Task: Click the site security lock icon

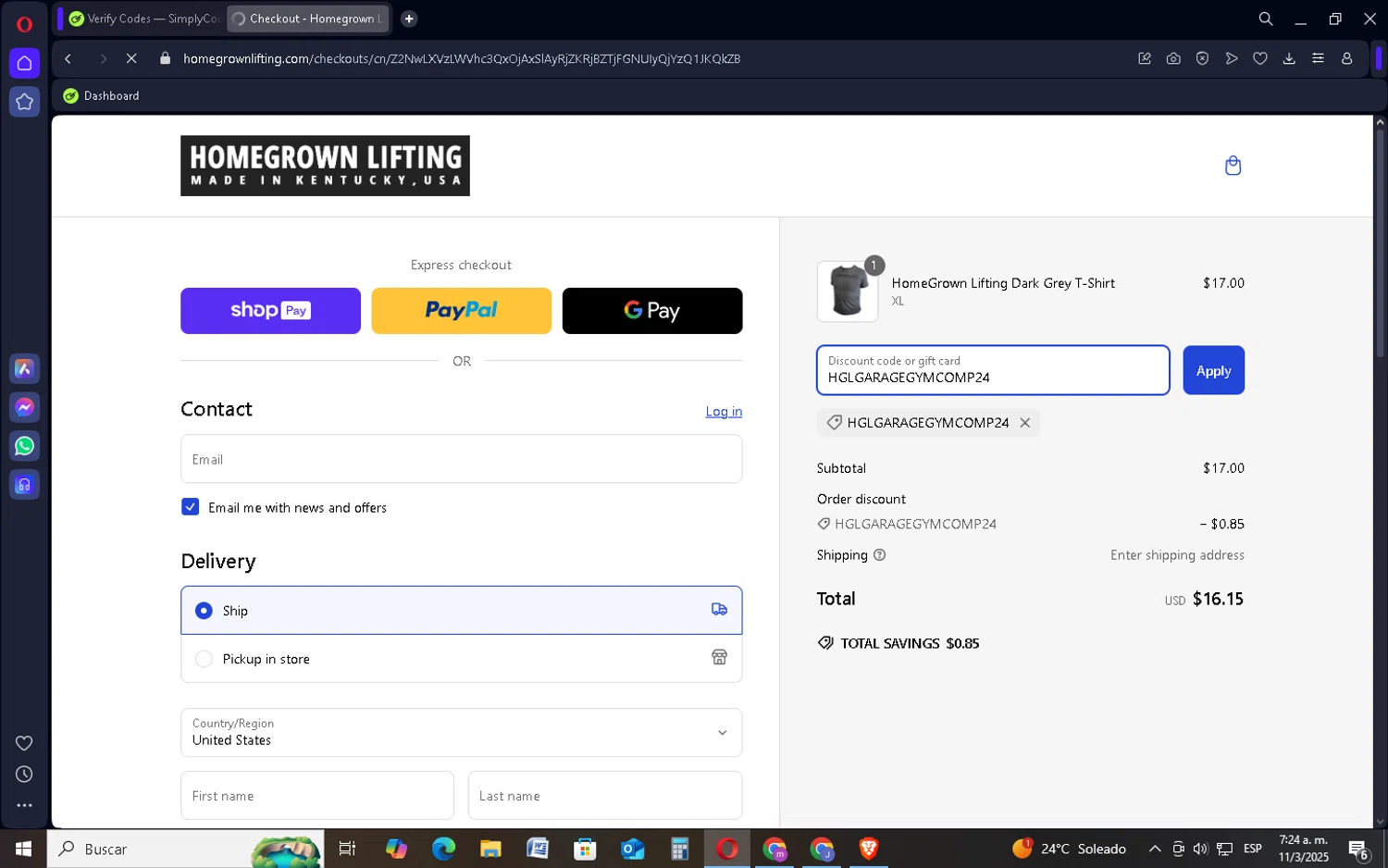Action: (166, 58)
